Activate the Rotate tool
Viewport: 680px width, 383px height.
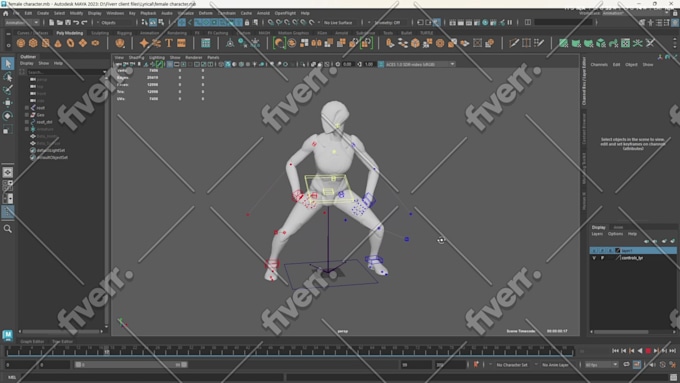tap(8, 116)
